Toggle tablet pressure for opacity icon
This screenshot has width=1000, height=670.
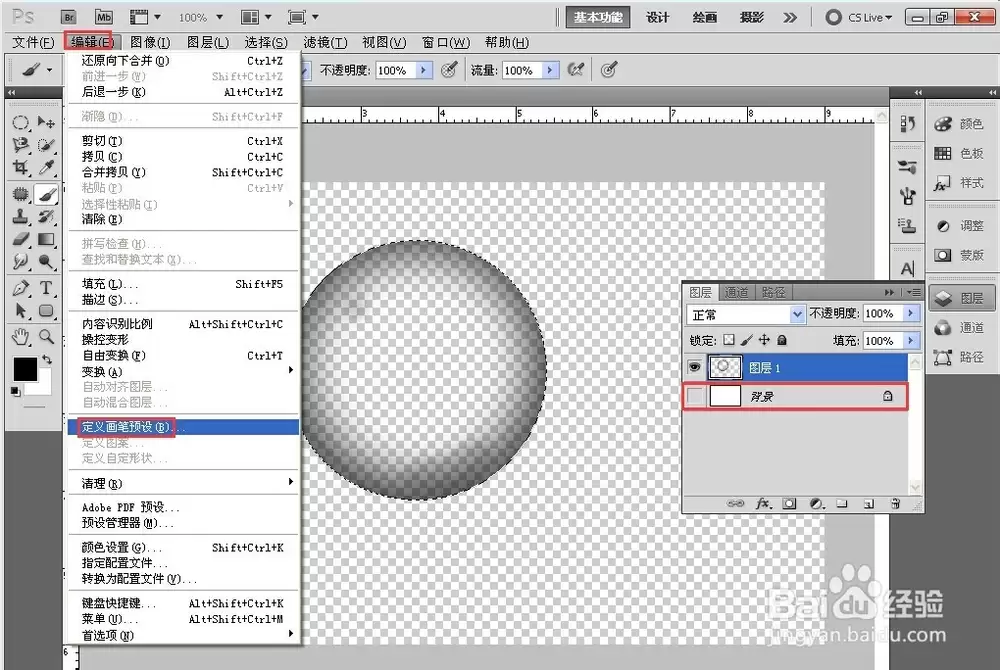[450, 69]
